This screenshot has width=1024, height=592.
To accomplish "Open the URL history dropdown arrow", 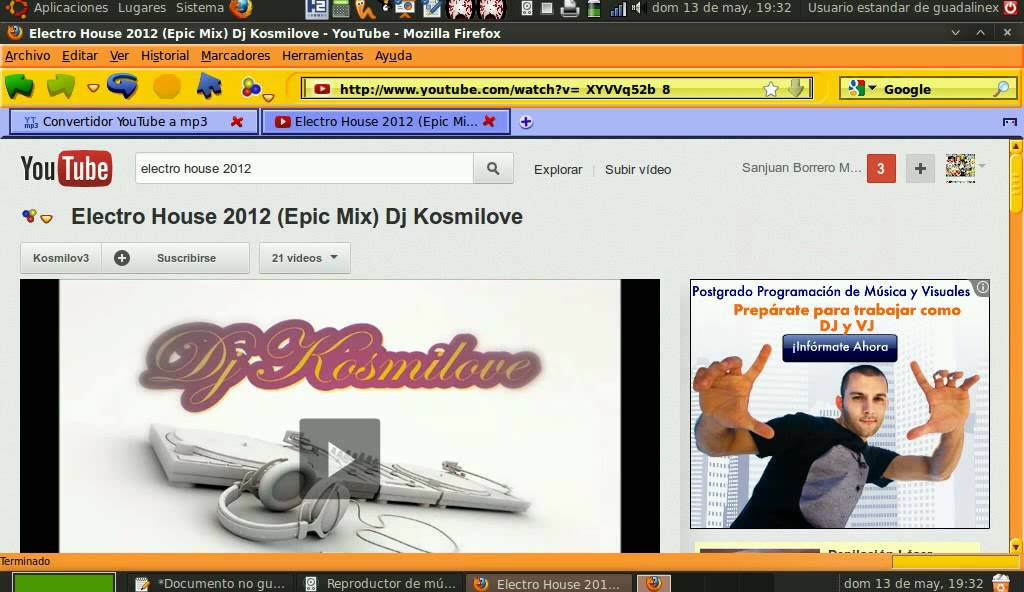I will pyautogui.click(x=796, y=88).
